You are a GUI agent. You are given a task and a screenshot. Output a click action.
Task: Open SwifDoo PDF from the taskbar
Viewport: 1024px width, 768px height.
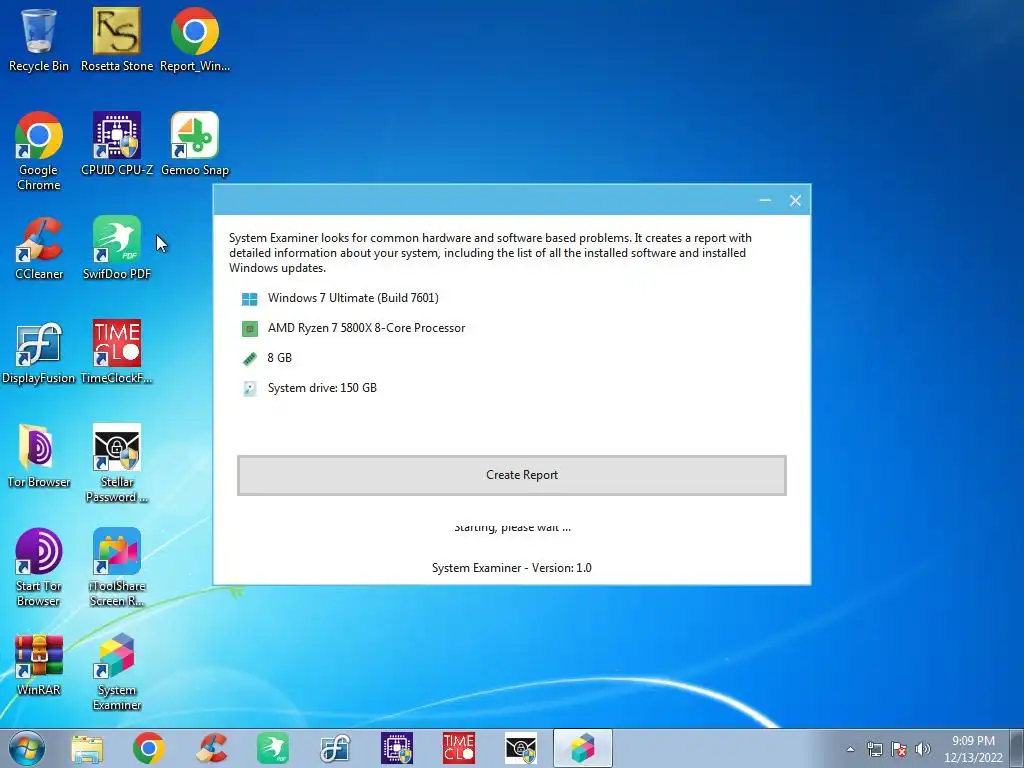point(273,748)
